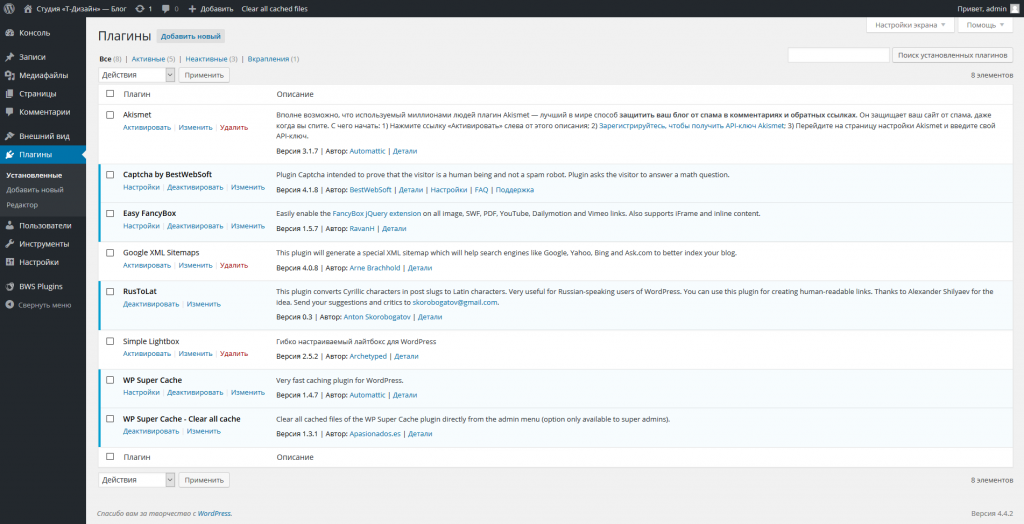This screenshot has width=1024, height=524.
Task: Check the Google XML Sitemaps checkbox
Action: click(x=110, y=252)
